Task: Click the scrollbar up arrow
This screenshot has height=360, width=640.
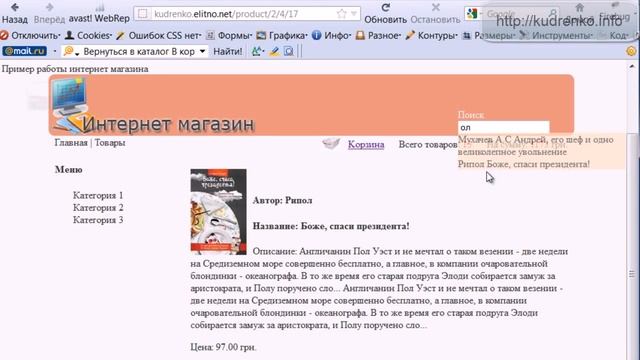Action: point(632,66)
